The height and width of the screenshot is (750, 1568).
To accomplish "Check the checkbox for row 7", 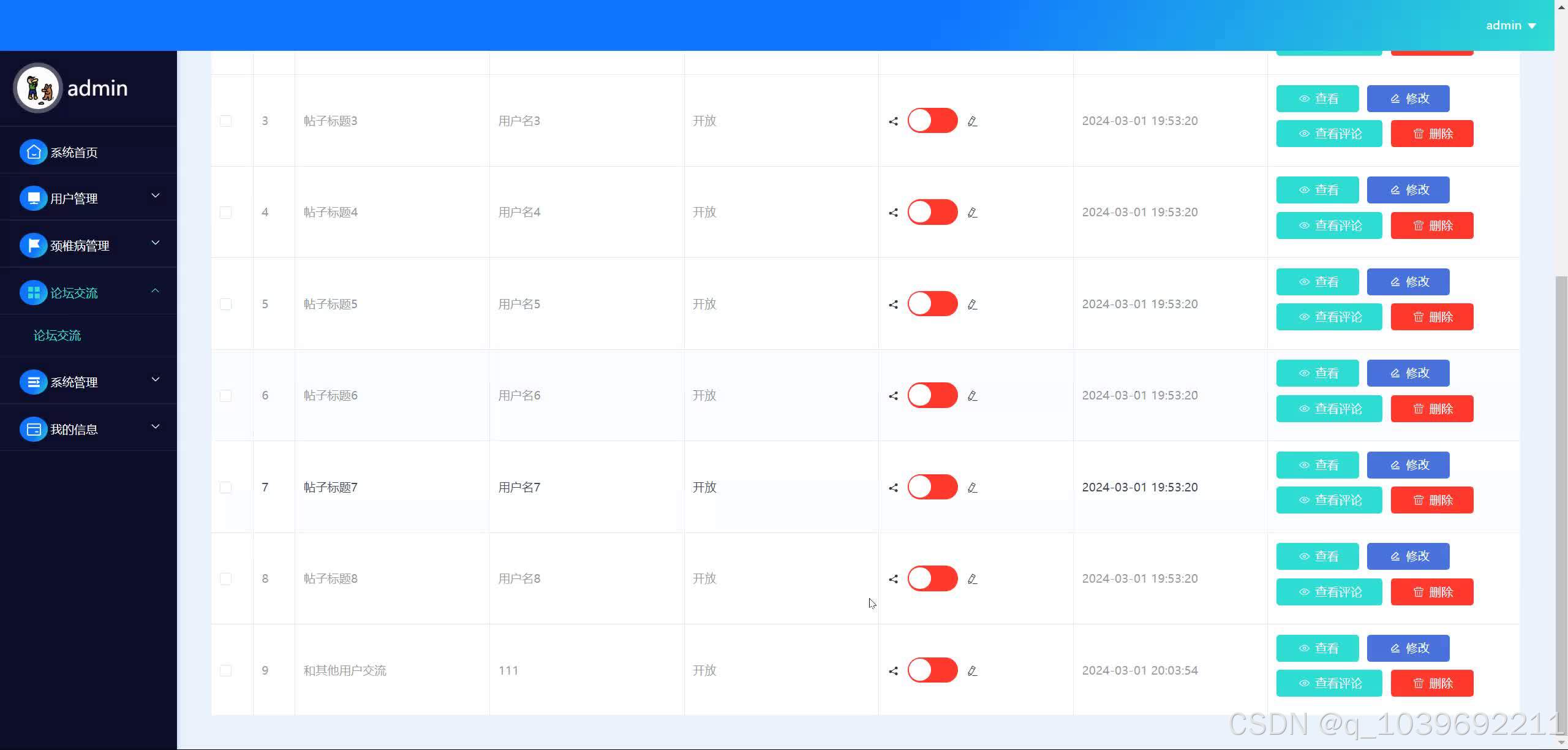I will click(225, 487).
